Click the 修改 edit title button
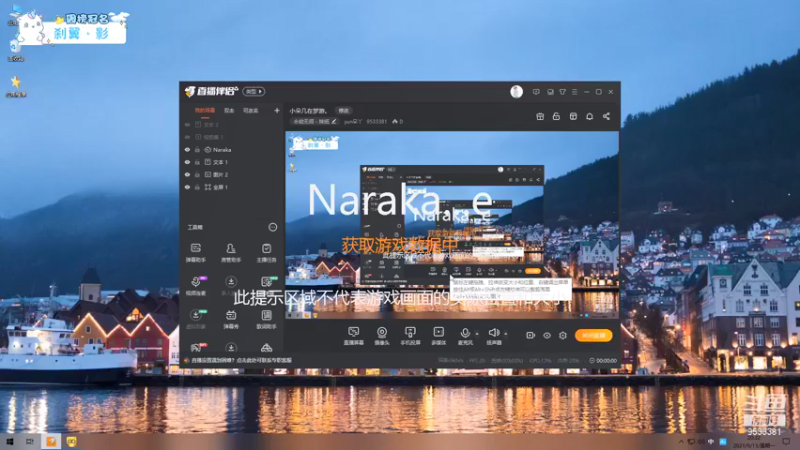 pyautogui.click(x=343, y=110)
